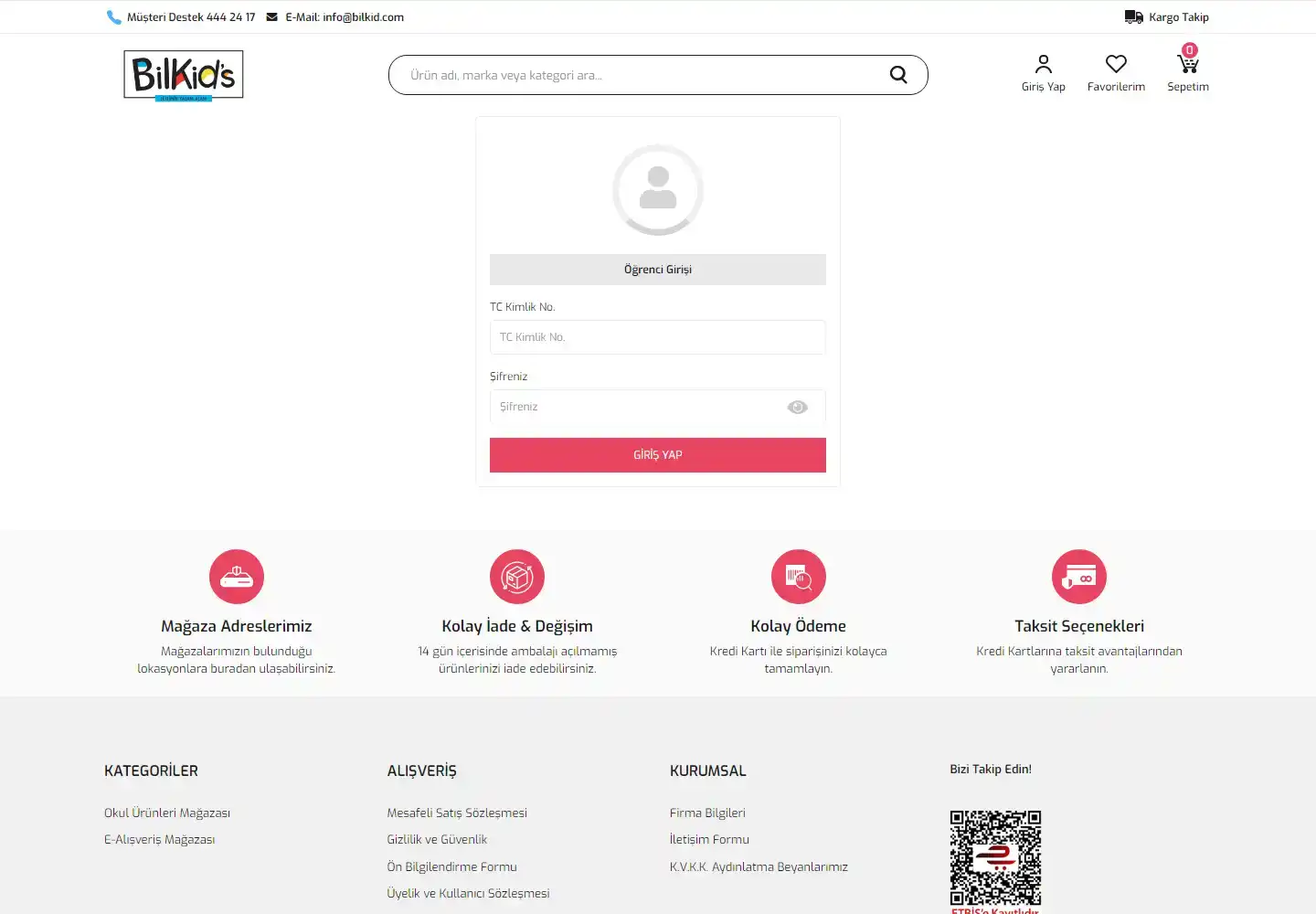This screenshot has height=914, width=1316.
Task: Open Gizlilik ve Güvenlik link
Action: (437, 839)
